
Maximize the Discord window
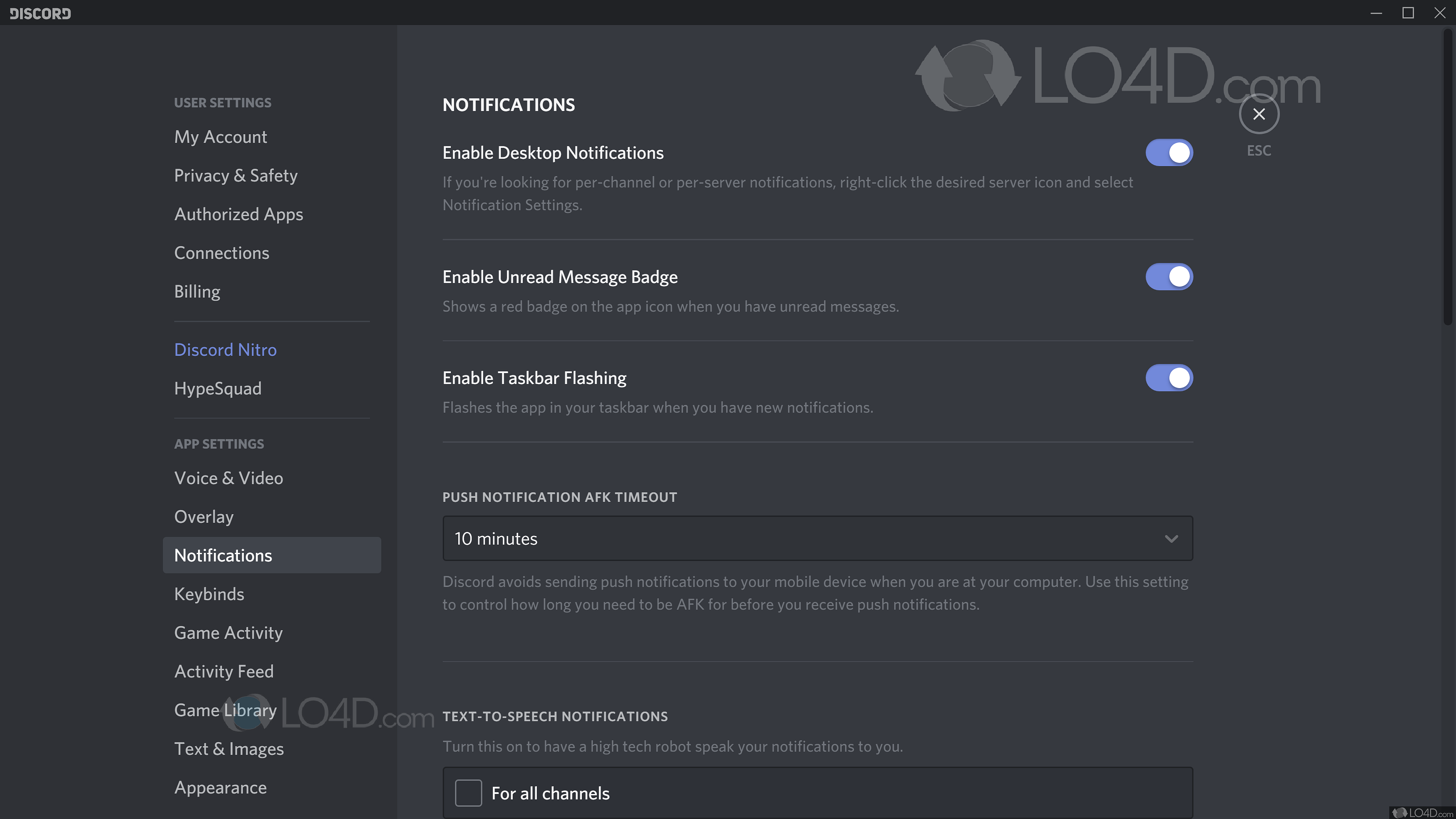point(1408,12)
